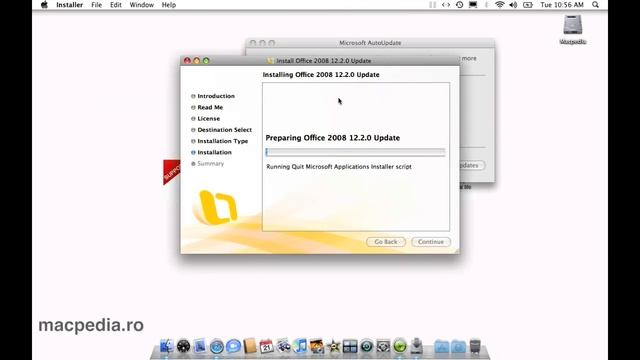
Task: Launch iMovie star icon in Dock
Action: (333, 347)
